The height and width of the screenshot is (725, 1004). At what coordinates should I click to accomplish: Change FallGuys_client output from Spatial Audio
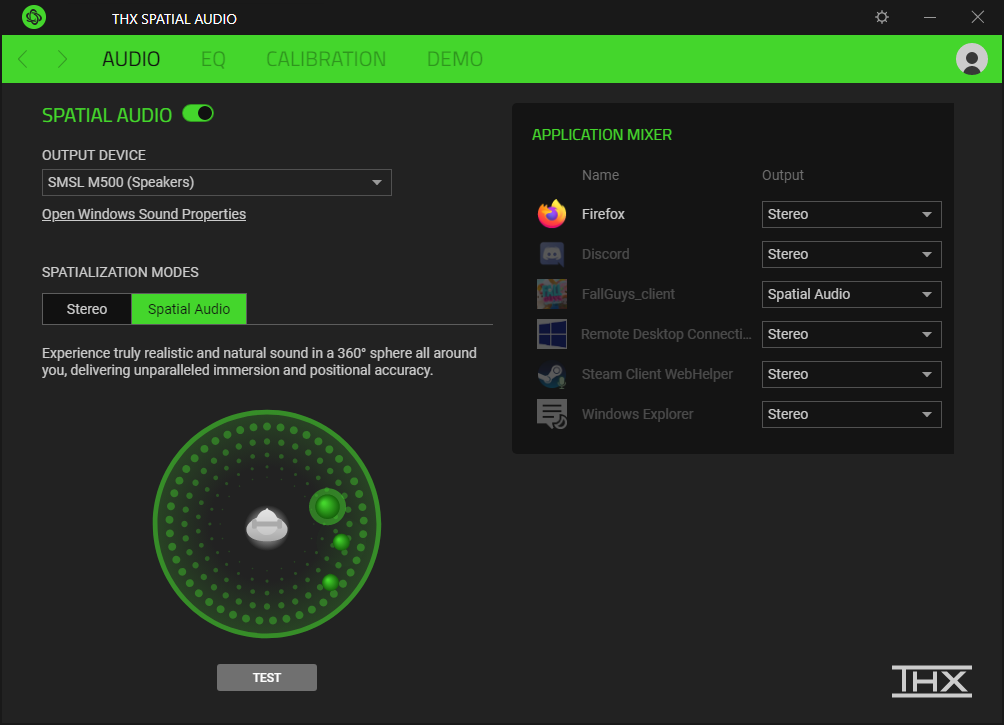pyautogui.click(x=852, y=295)
